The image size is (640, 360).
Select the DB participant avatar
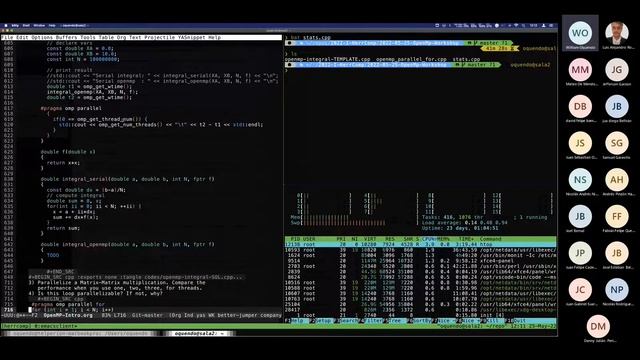click(580, 107)
